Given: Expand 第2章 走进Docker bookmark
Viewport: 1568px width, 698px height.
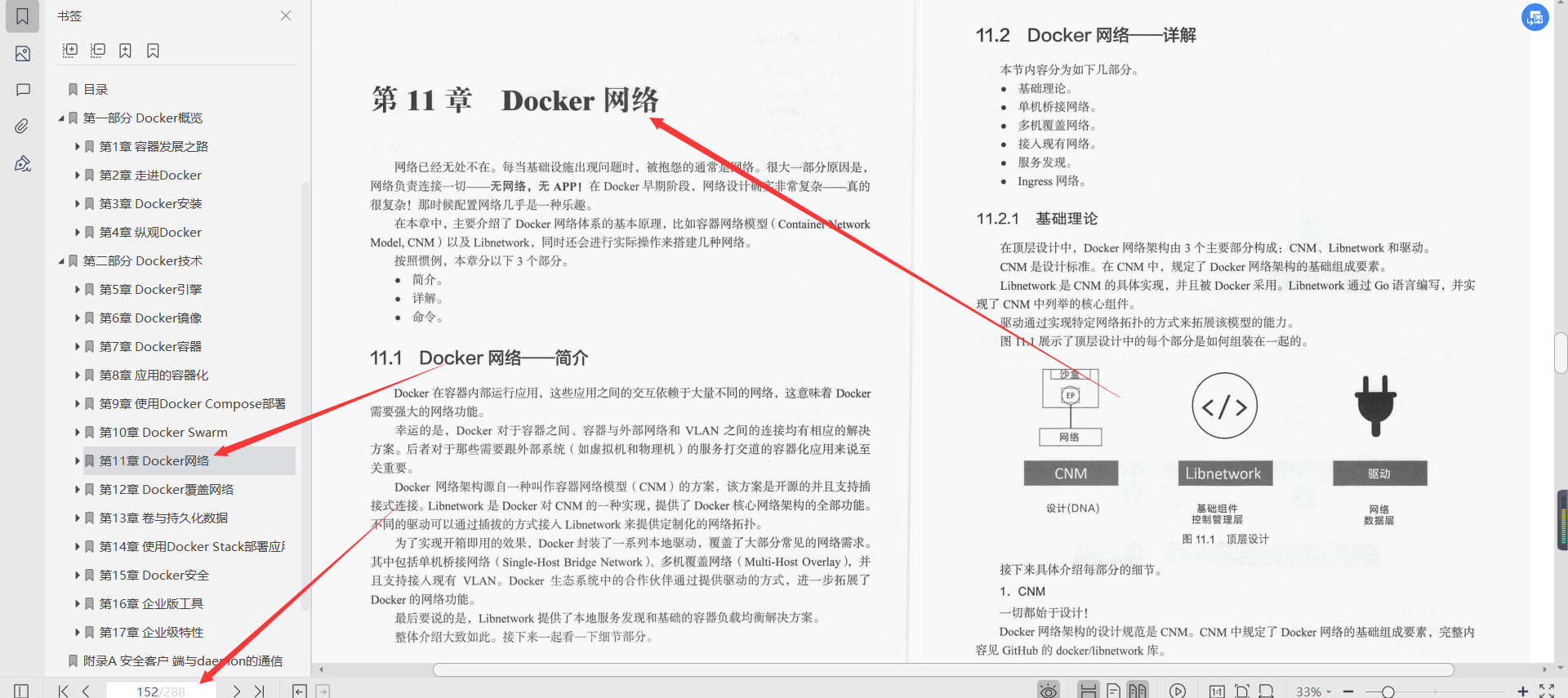Looking at the screenshot, I should (78, 176).
